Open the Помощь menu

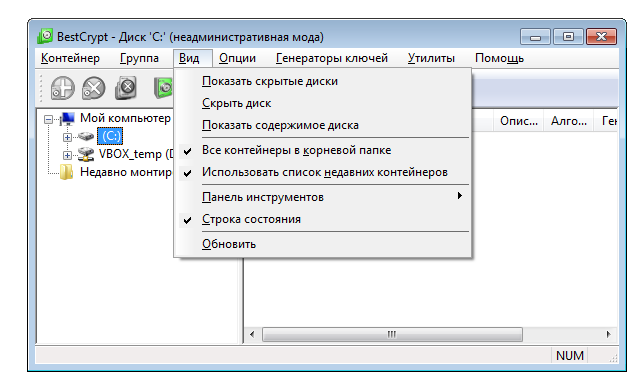[x=499, y=58]
